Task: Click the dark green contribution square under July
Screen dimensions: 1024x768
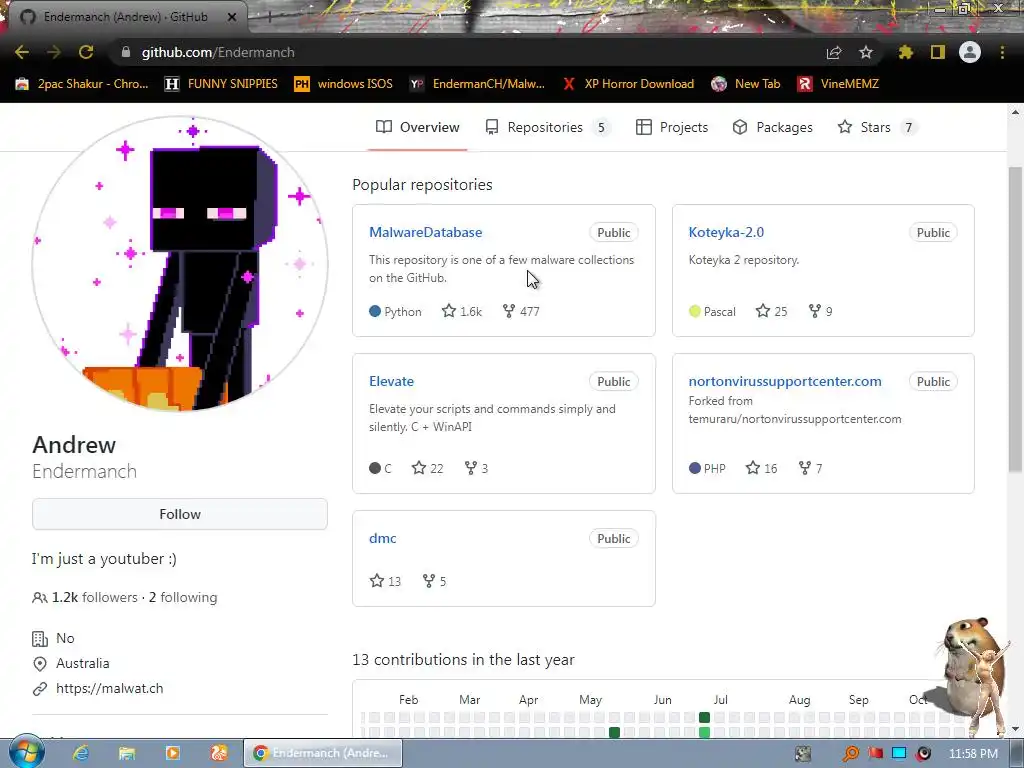Action: pos(704,718)
